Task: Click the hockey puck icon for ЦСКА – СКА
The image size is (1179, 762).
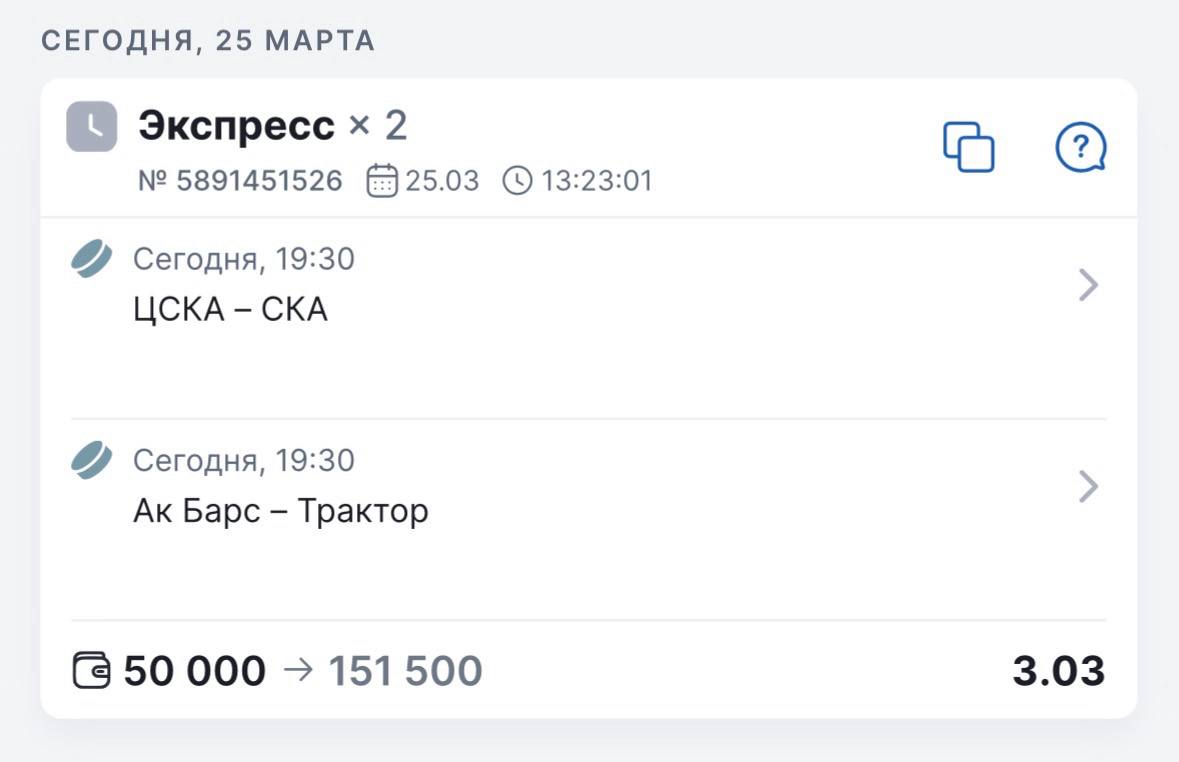Action: click(91, 258)
